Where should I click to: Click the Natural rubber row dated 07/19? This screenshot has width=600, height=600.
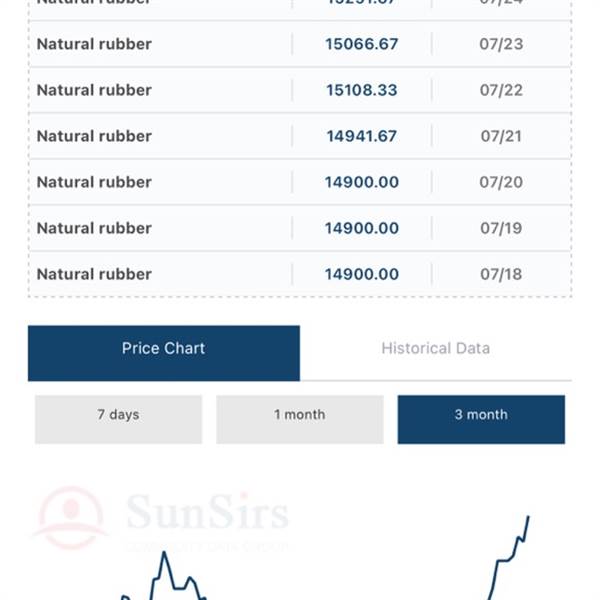(x=300, y=228)
